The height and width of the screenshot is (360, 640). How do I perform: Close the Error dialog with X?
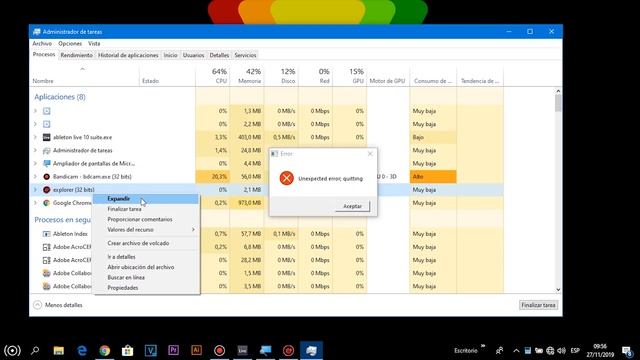[370, 154]
